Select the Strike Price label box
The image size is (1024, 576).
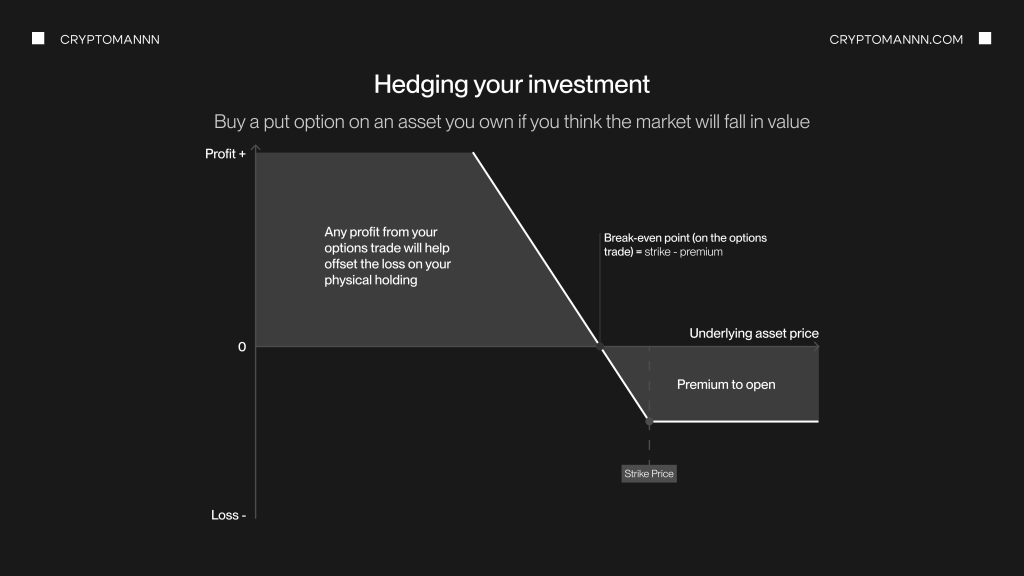[x=649, y=473]
